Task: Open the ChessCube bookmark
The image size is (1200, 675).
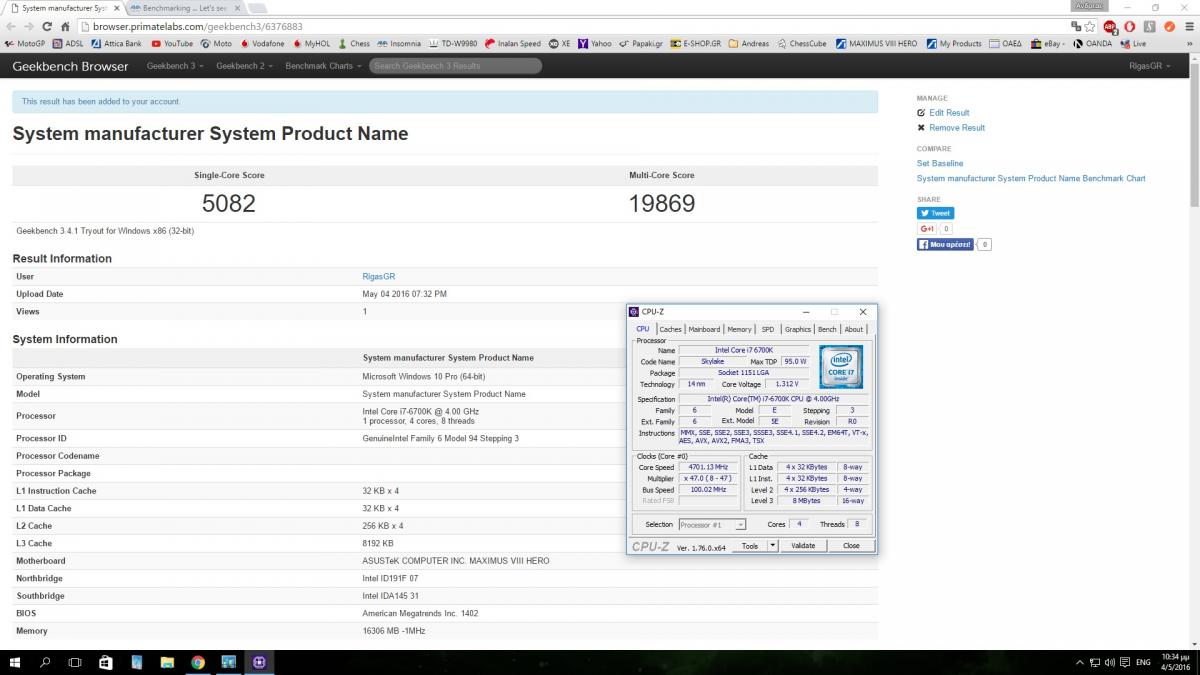Action: click(x=802, y=44)
